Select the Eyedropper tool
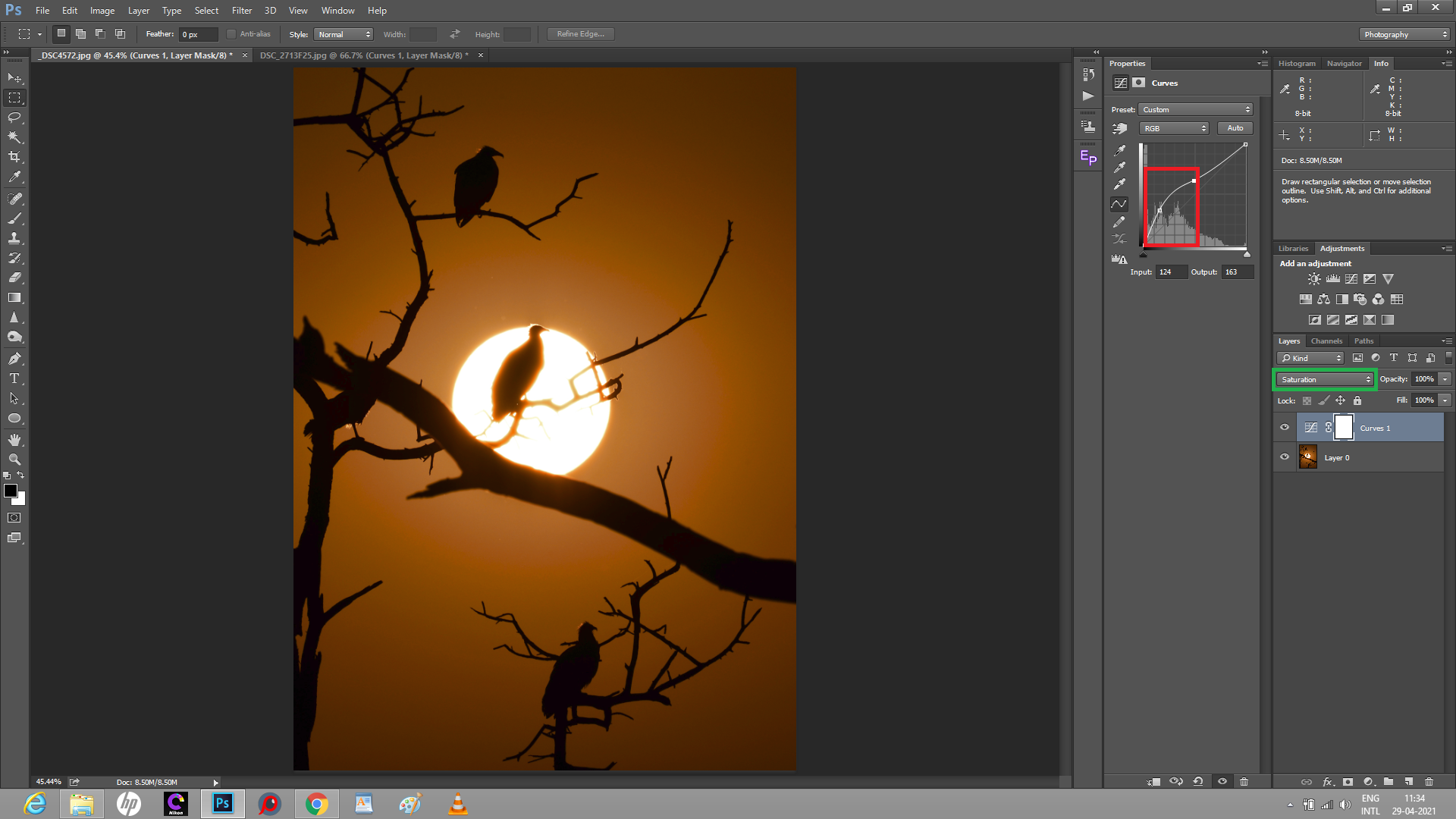Screen dimensions: 1456x819 (x=14, y=177)
